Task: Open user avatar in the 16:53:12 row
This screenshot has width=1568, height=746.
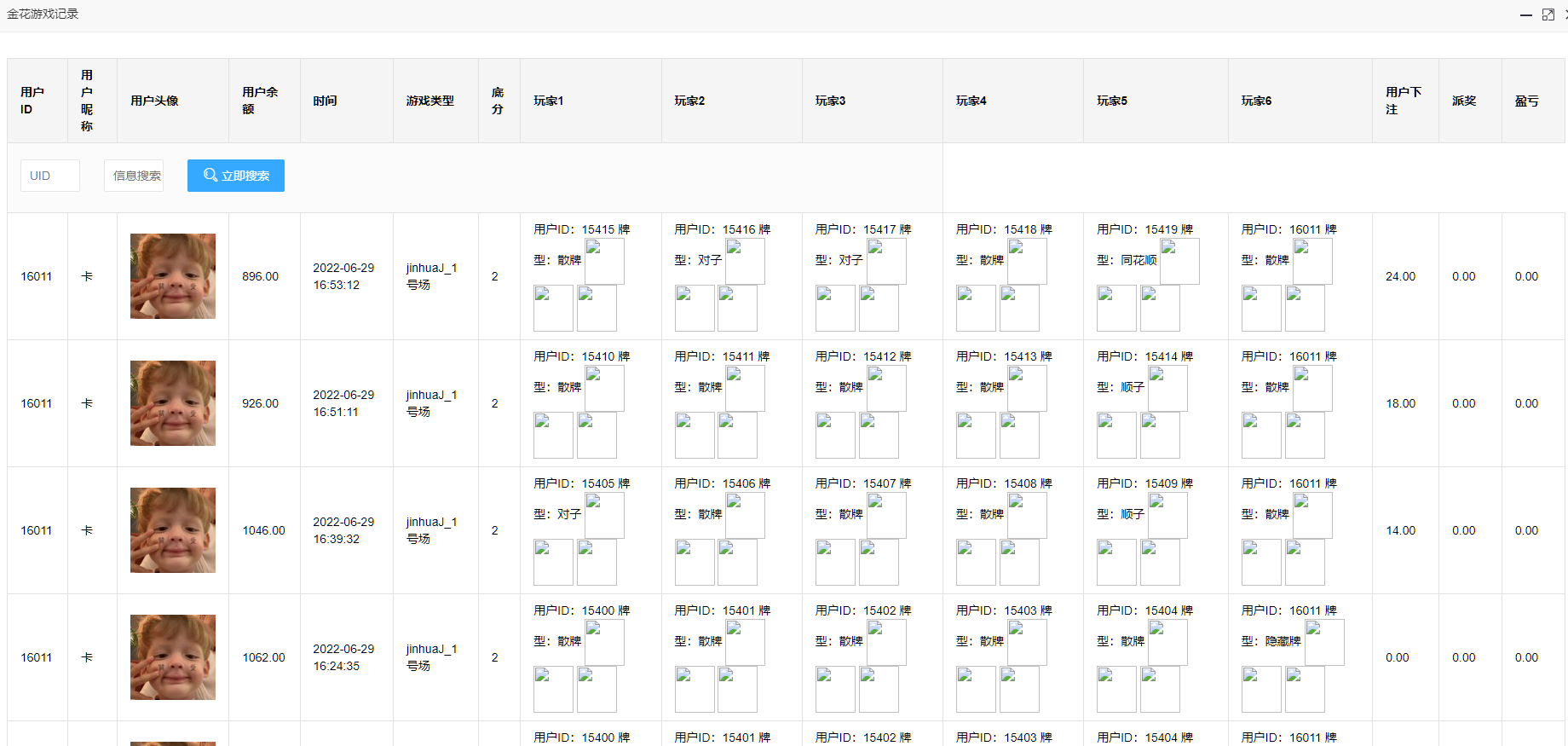Action: click(x=173, y=276)
